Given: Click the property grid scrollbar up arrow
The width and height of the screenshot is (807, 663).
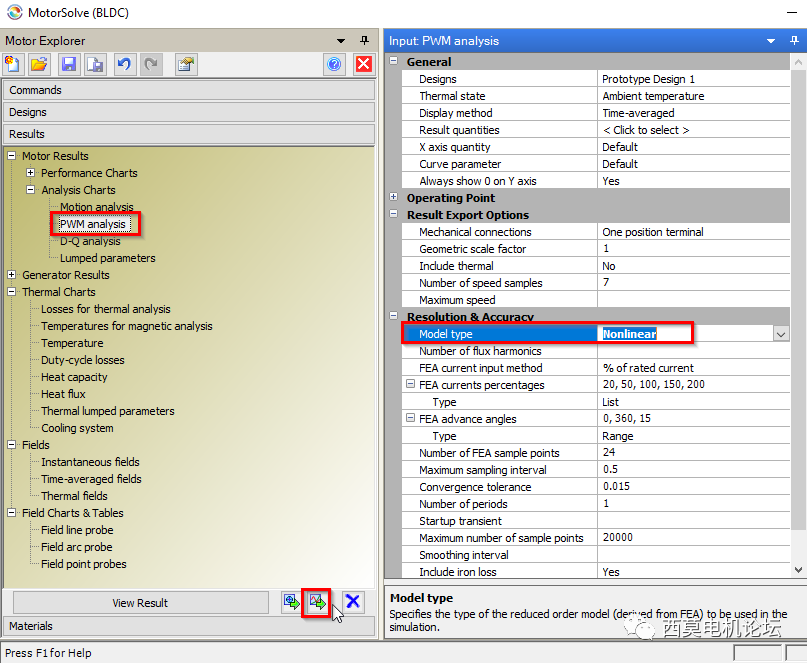Looking at the screenshot, I should 798,62.
